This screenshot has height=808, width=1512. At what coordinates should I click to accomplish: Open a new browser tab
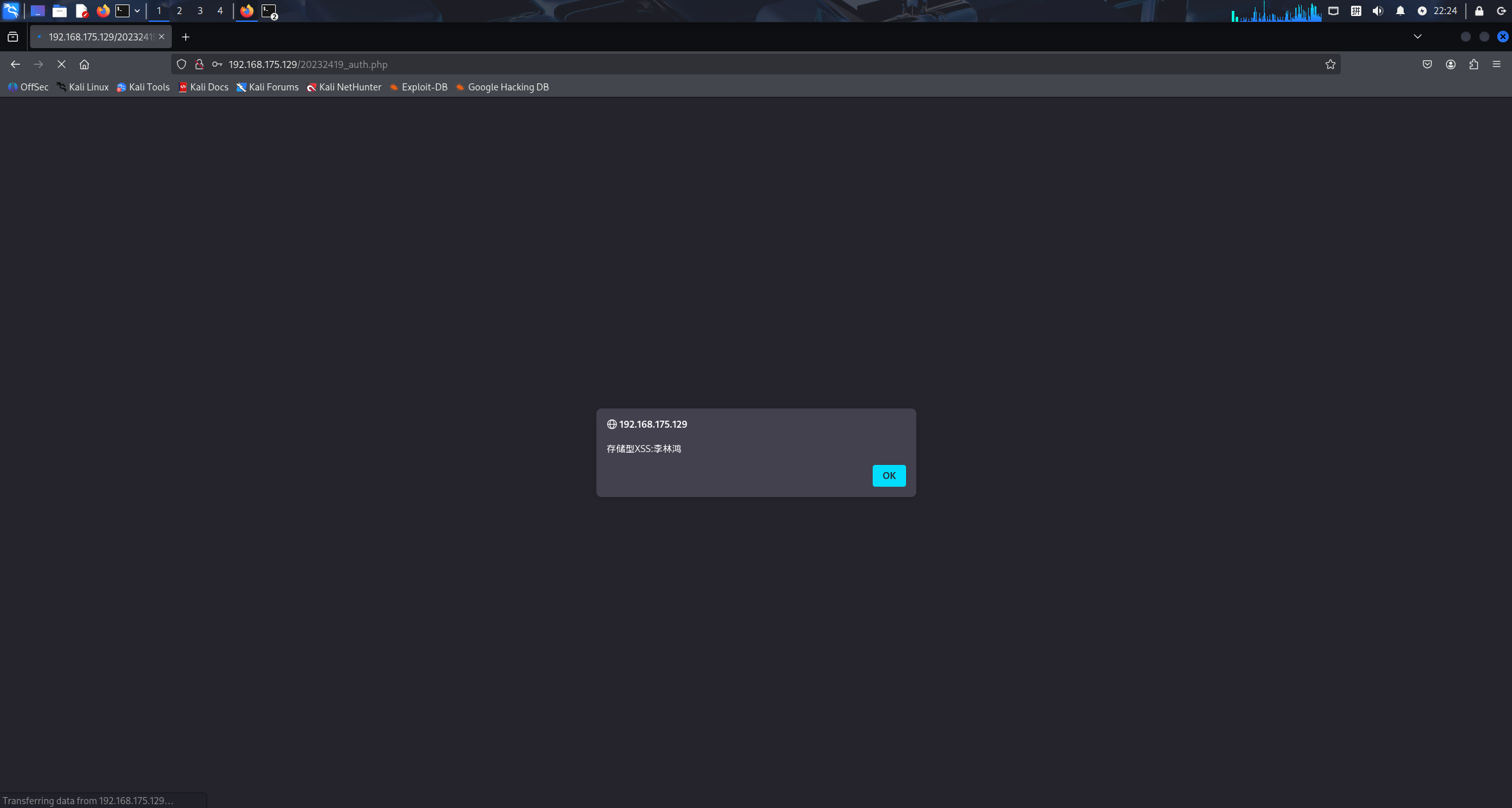(185, 37)
